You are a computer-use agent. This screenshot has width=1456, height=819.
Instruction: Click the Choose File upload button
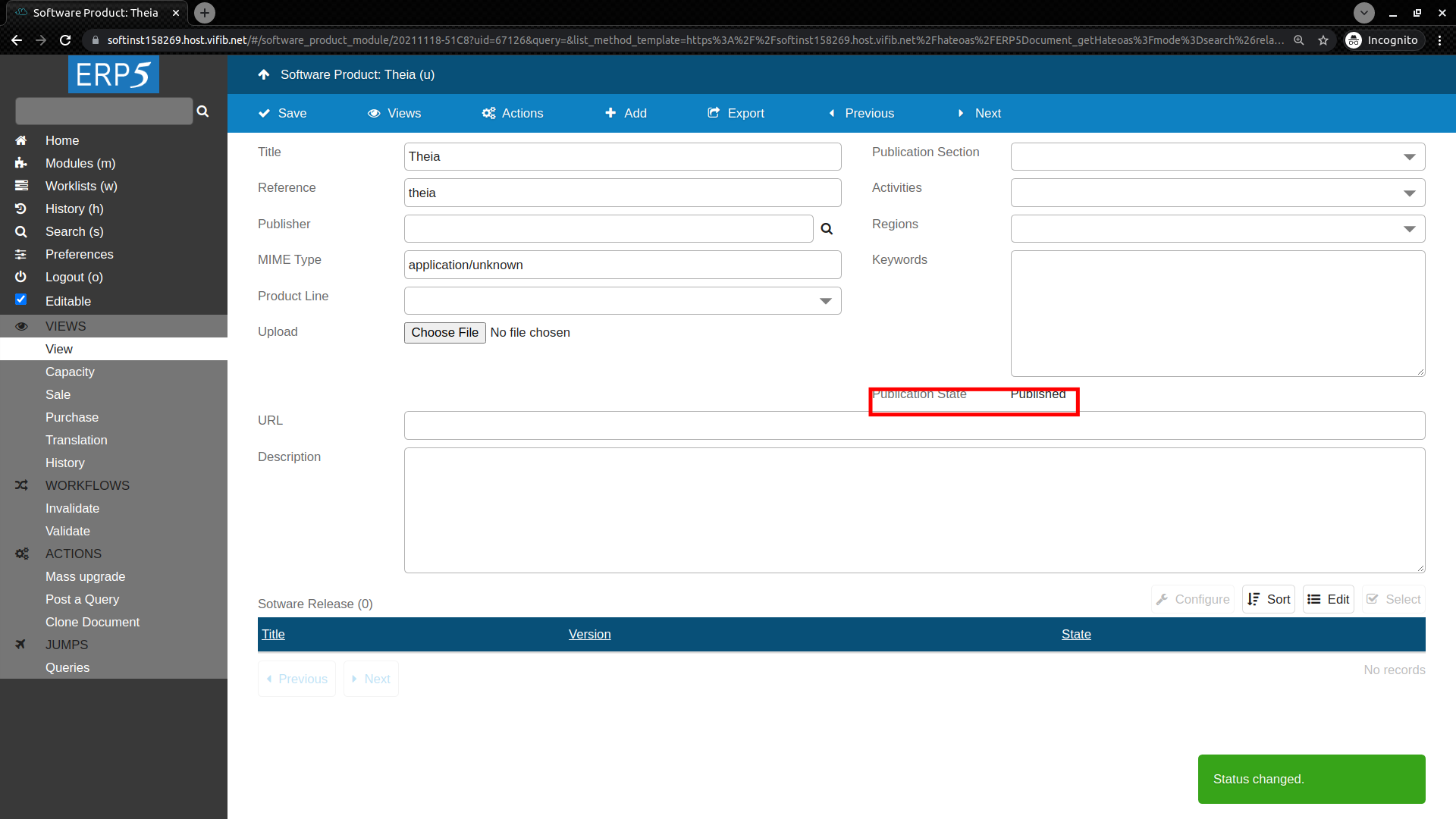point(445,332)
